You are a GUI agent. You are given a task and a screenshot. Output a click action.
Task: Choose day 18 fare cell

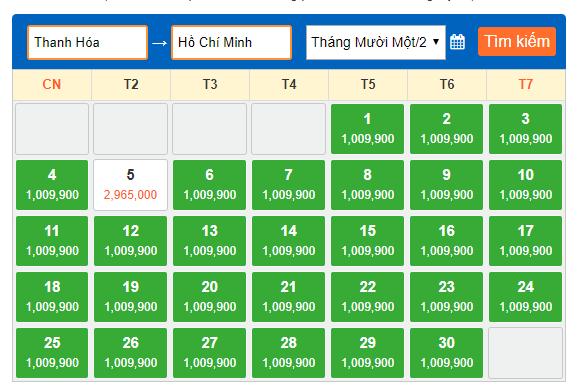(52, 297)
